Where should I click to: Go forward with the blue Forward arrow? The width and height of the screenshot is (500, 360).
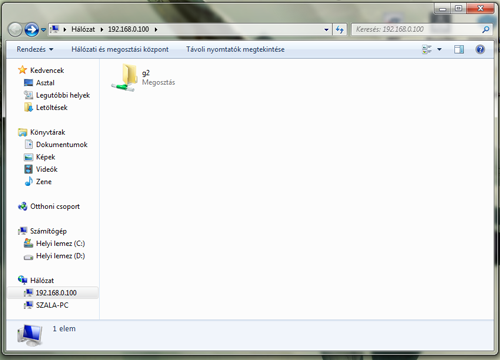[32, 30]
